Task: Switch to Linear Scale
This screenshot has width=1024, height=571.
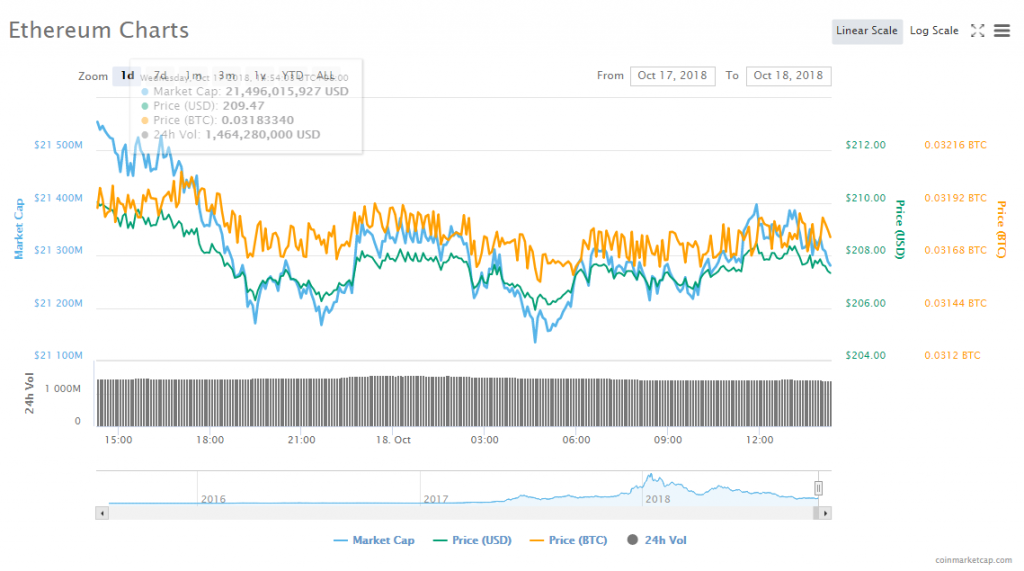Action: click(x=866, y=31)
